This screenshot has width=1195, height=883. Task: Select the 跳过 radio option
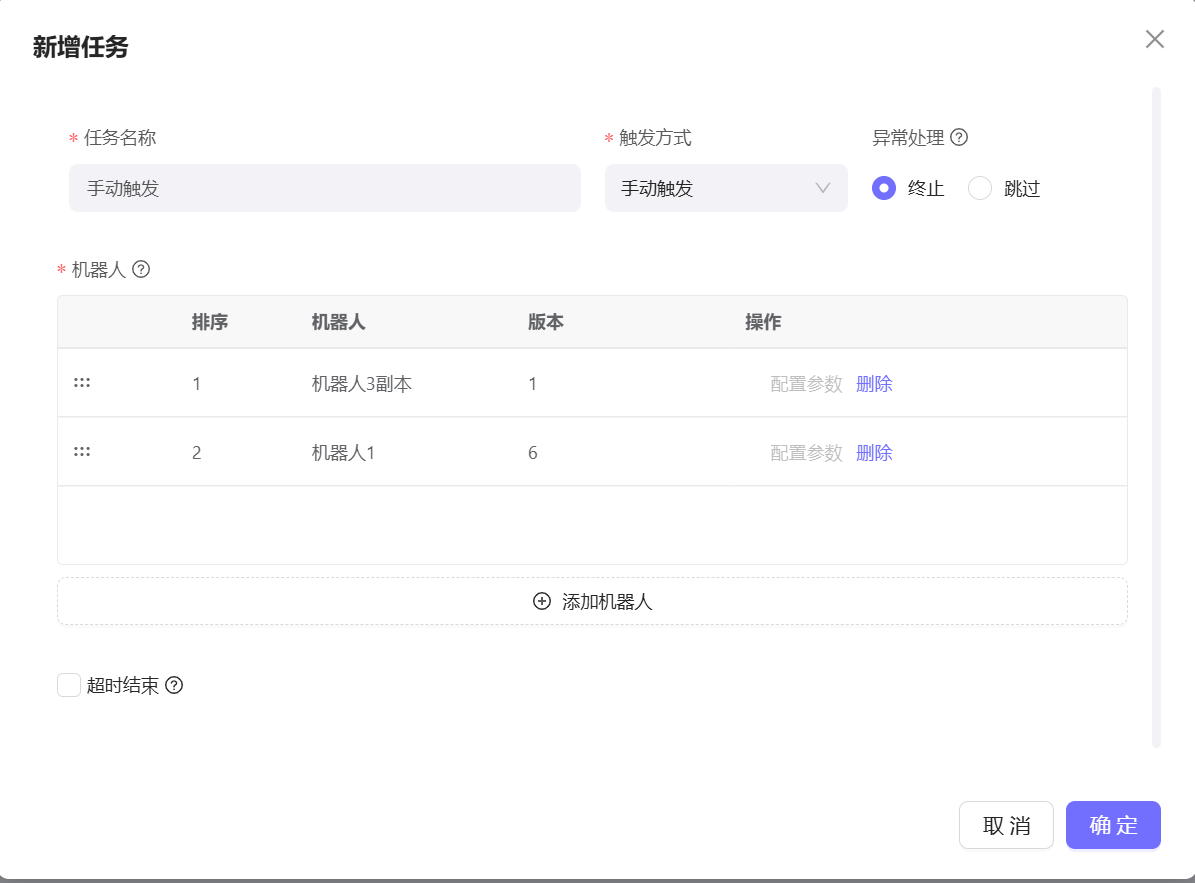tap(980, 188)
